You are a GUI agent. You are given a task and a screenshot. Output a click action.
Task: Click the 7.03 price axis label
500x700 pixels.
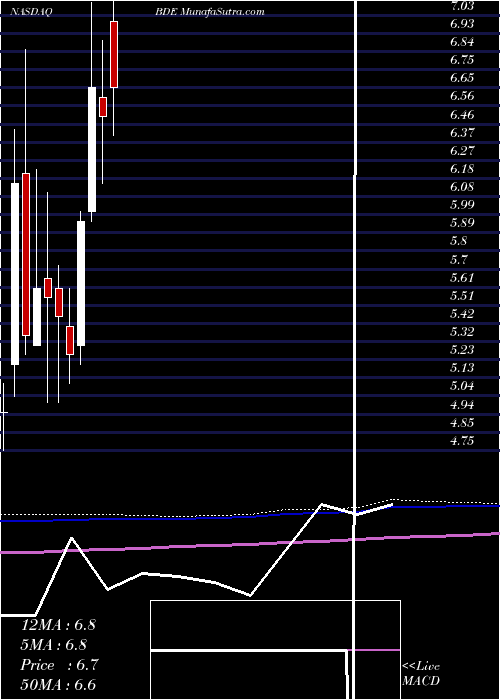coord(462,6)
